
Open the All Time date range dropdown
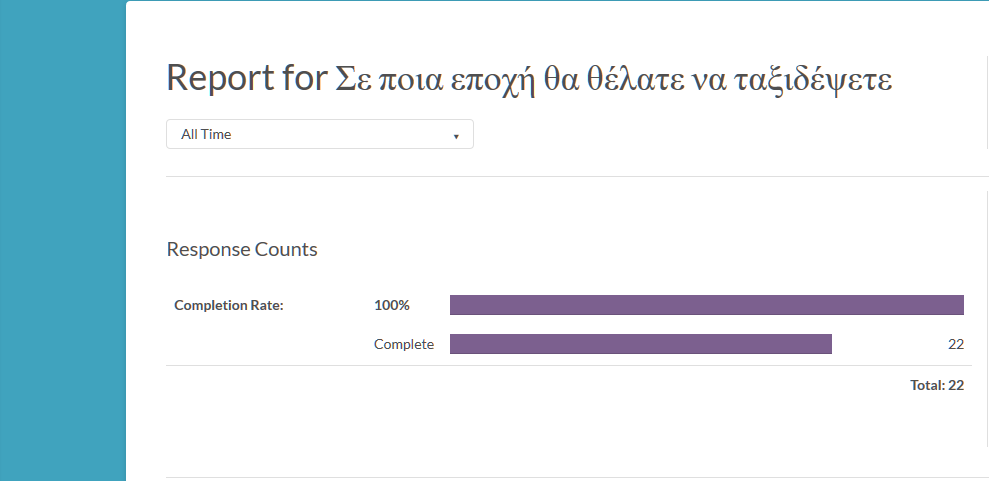pyautogui.click(x=319, y=134)
